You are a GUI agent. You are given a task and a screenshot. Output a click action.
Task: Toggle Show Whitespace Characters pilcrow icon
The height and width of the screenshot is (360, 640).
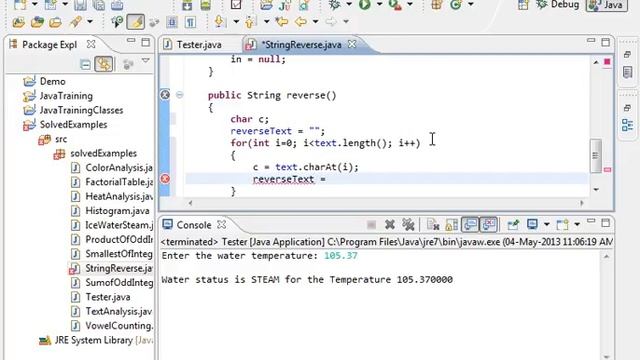(190, 22)
